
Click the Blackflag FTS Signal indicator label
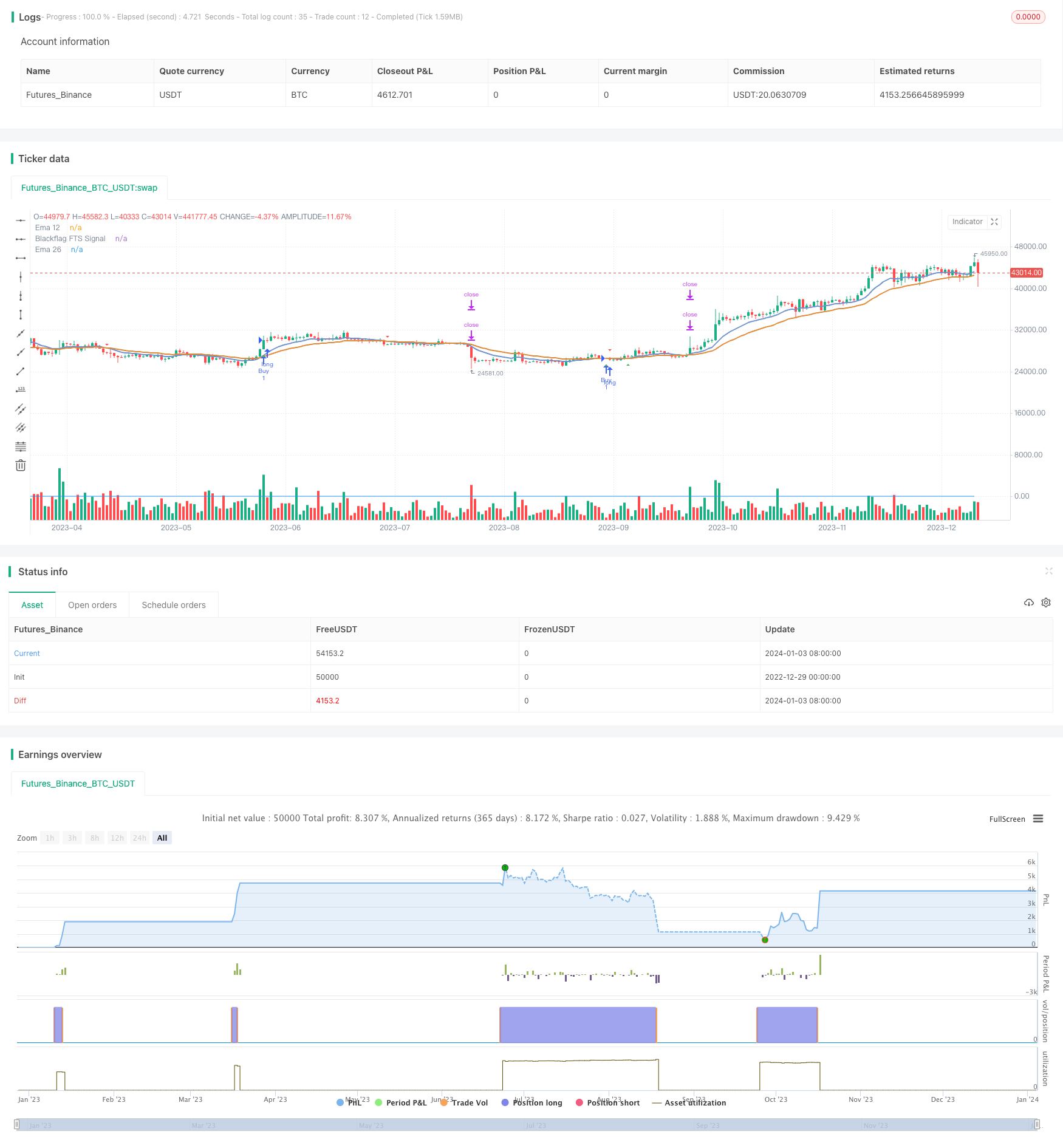click(70, 239)
